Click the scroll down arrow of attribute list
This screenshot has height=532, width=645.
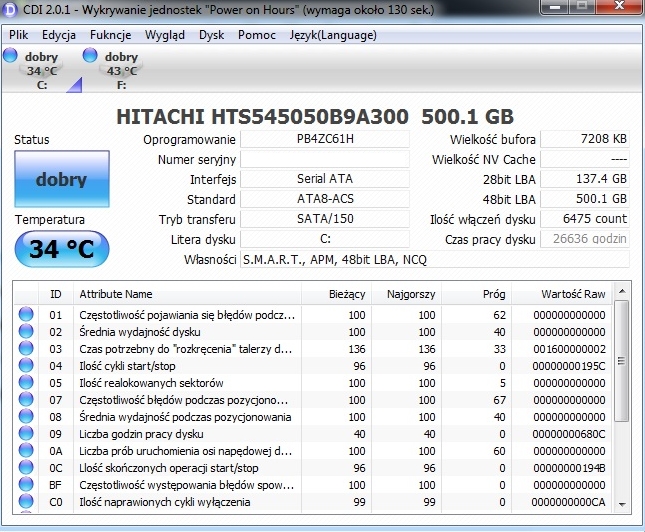tap(622, 504)
